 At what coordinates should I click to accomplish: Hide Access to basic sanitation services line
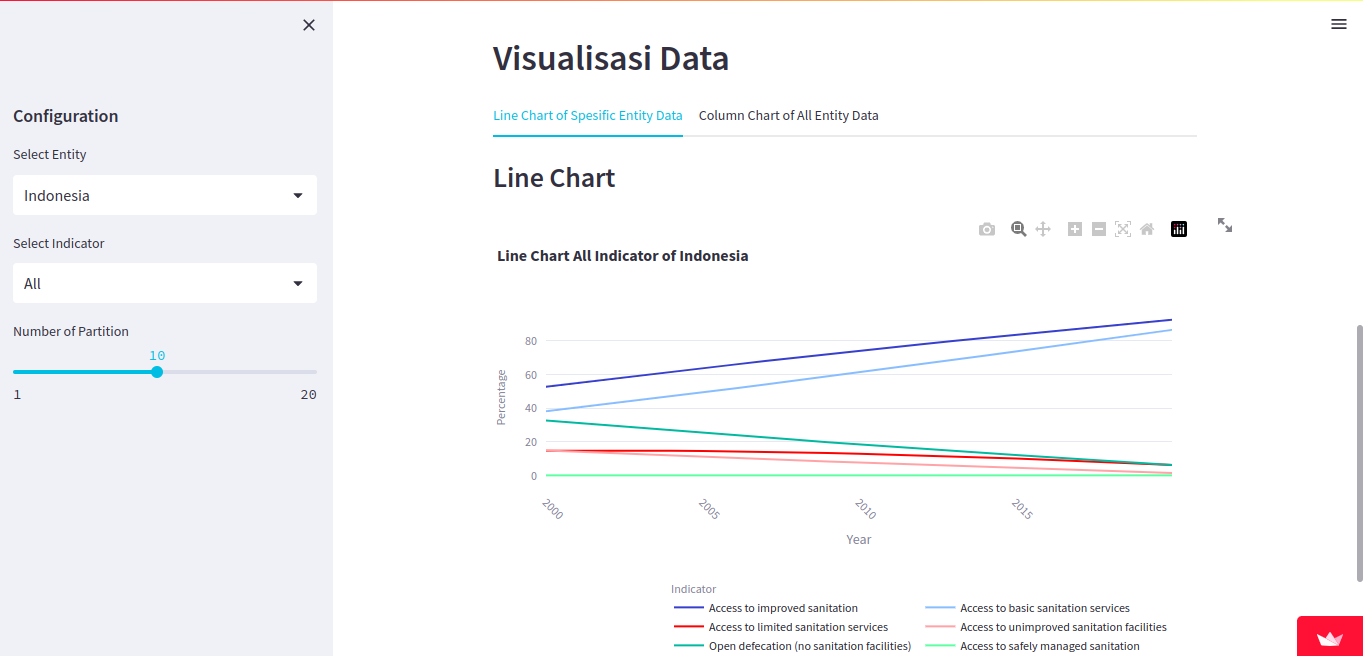click(1044, 608)
